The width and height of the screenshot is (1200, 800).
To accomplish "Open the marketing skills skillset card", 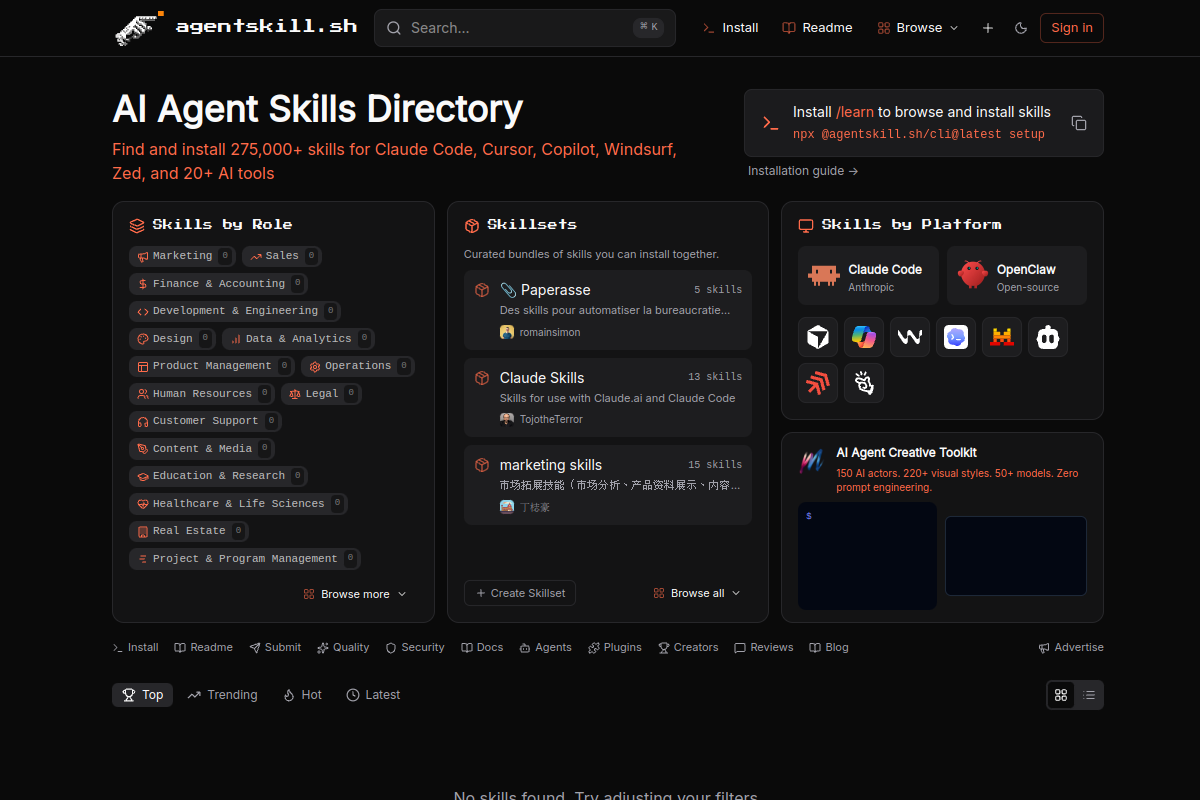I will click(608, 485).
